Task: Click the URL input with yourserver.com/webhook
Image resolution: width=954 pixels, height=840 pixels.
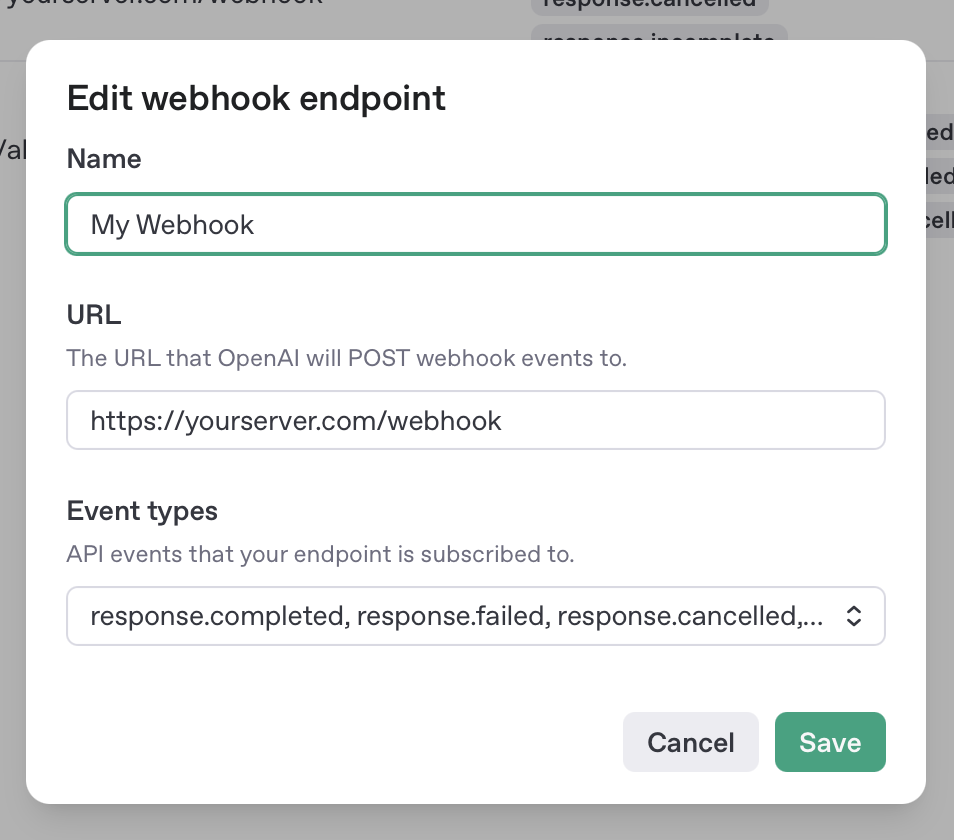Action: (x=475, y=420)
